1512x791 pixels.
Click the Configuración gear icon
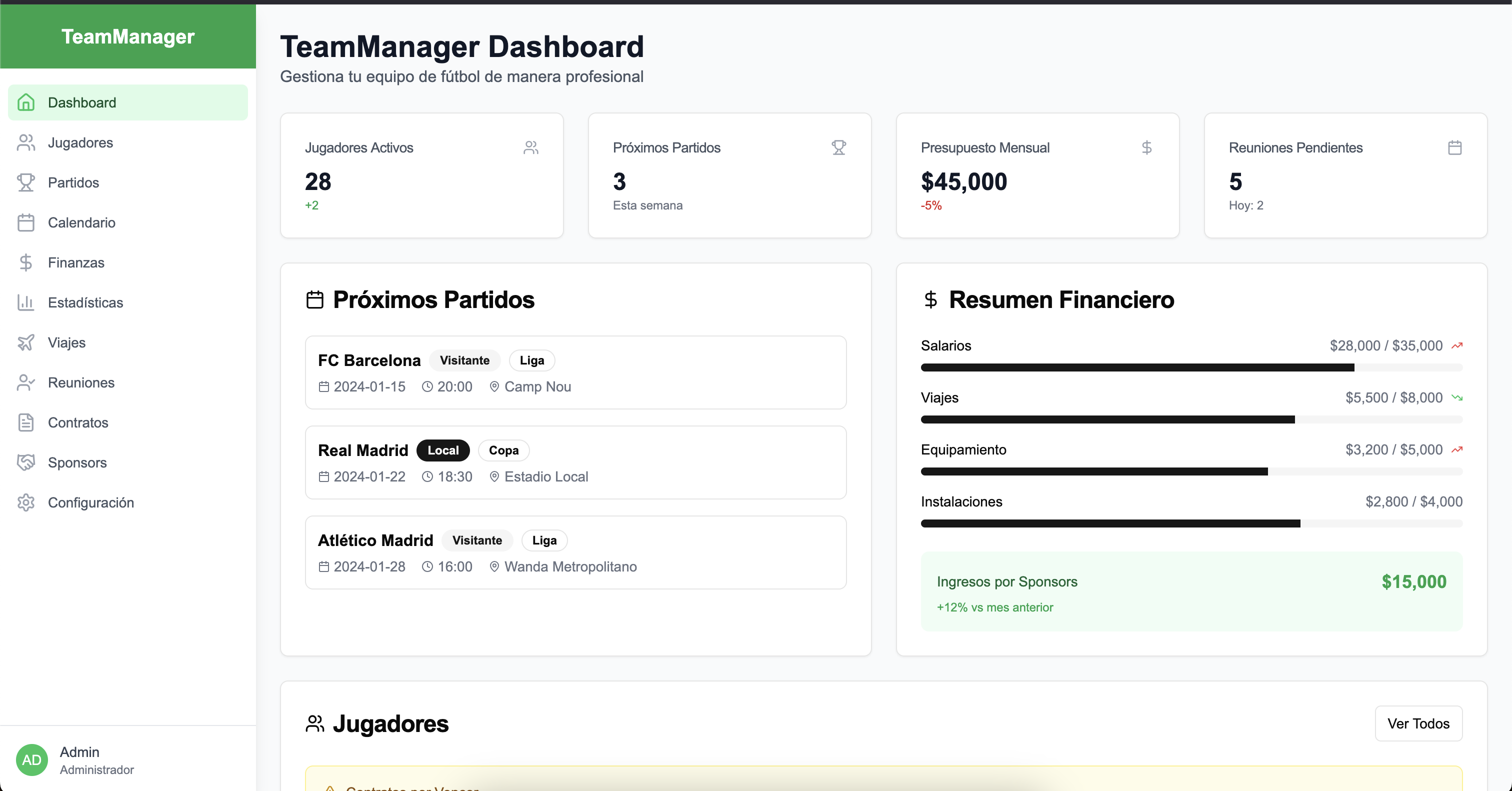[26, 502]
